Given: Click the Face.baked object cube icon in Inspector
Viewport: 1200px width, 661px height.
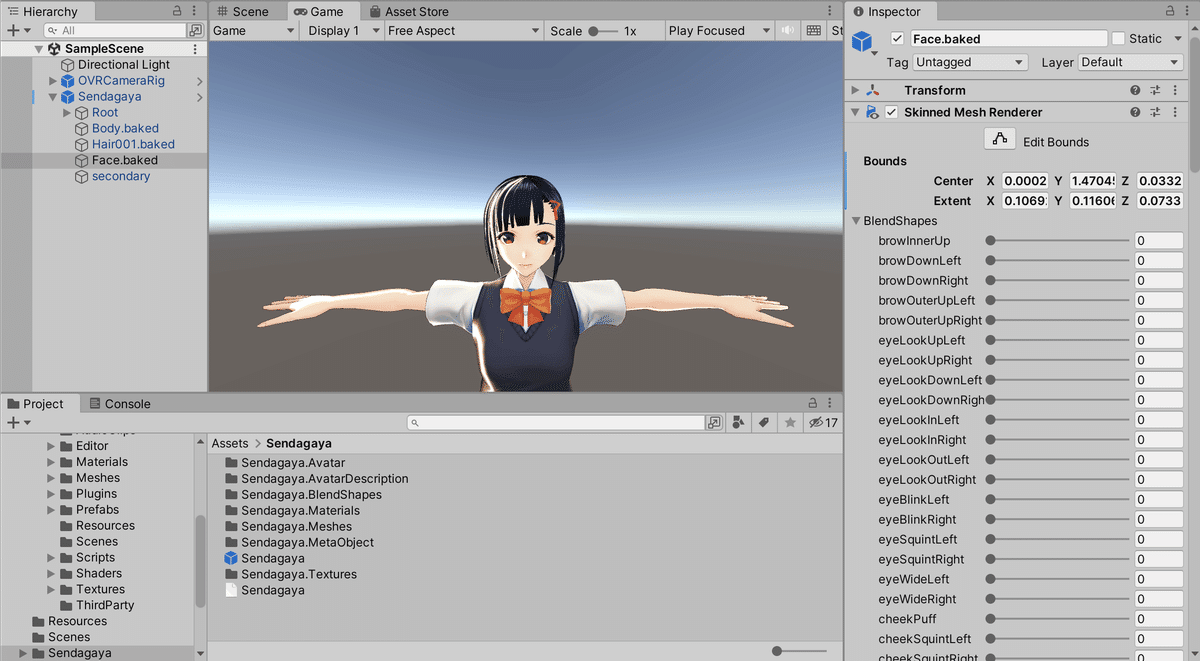Looking at the screenshot, I should click(862, 42).
